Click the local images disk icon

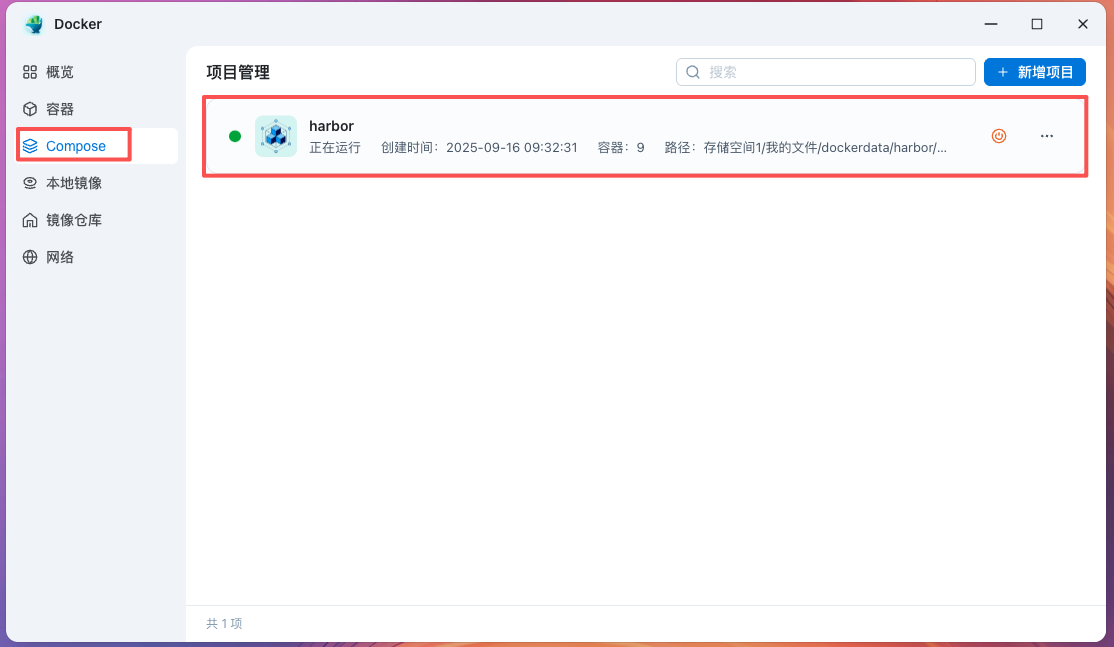30,183
